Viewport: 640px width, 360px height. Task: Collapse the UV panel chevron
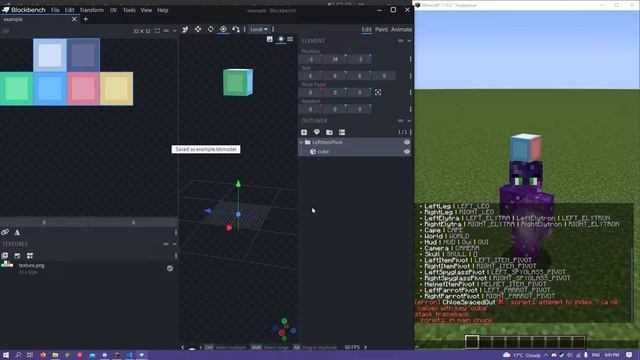(174, 31)
